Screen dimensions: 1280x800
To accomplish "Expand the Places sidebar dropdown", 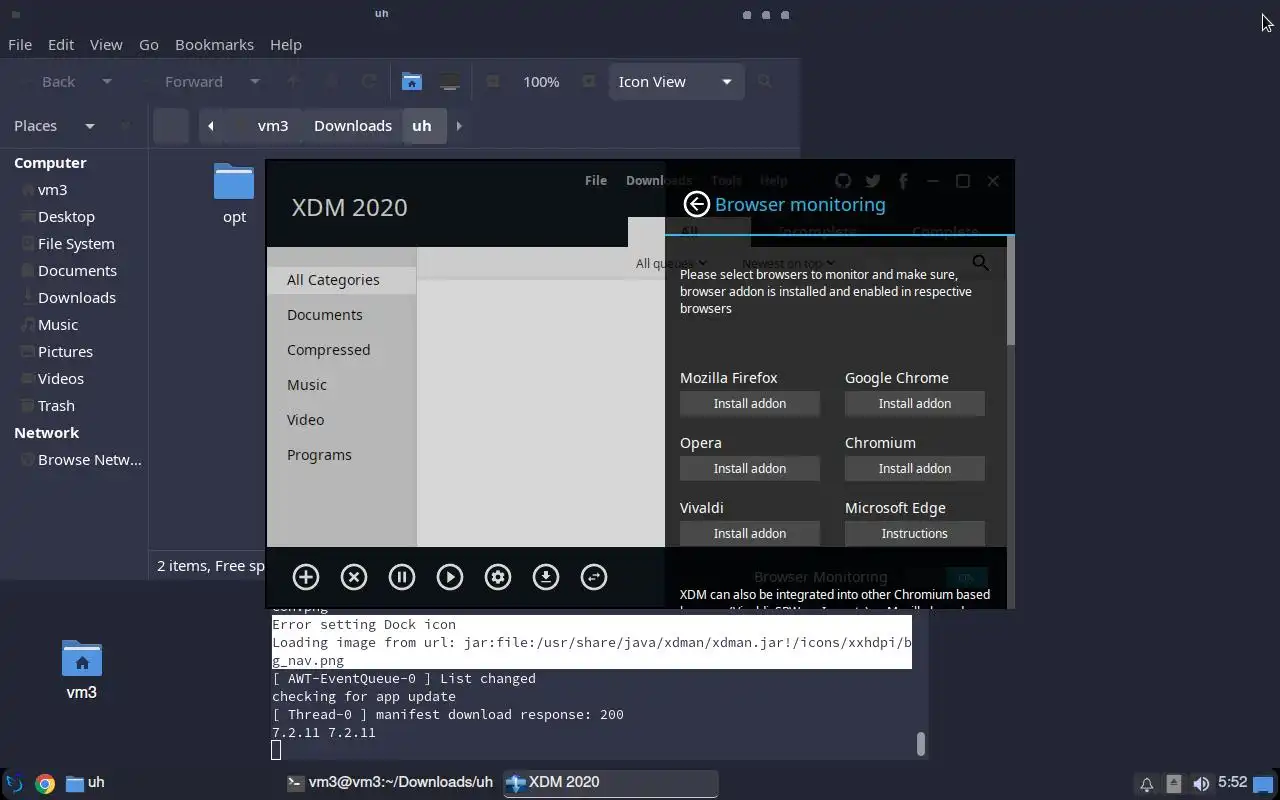I will tap(90, 126).
